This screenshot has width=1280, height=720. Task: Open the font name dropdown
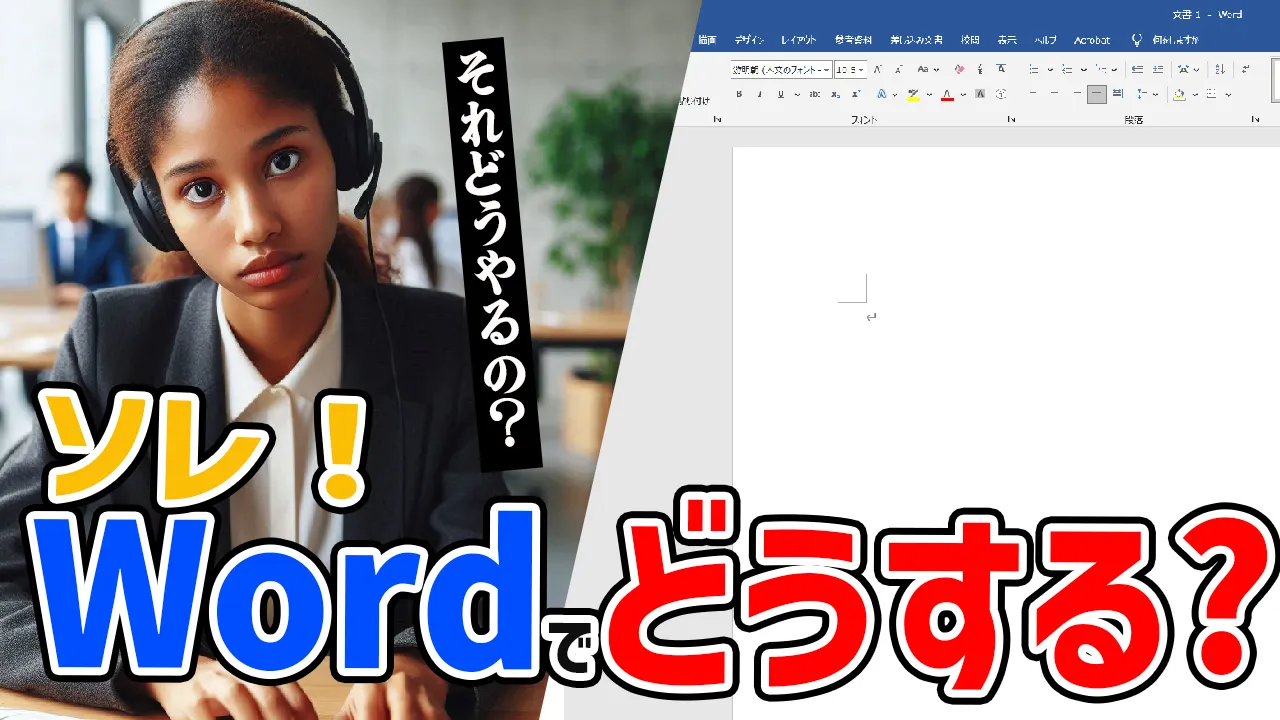click(826, 70)
